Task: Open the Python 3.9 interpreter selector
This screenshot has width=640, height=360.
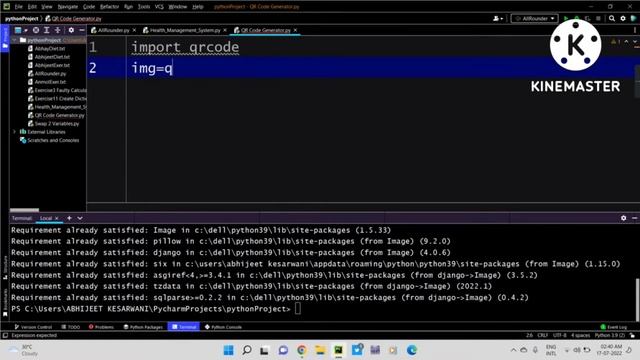Action: [x=610, y=335]
